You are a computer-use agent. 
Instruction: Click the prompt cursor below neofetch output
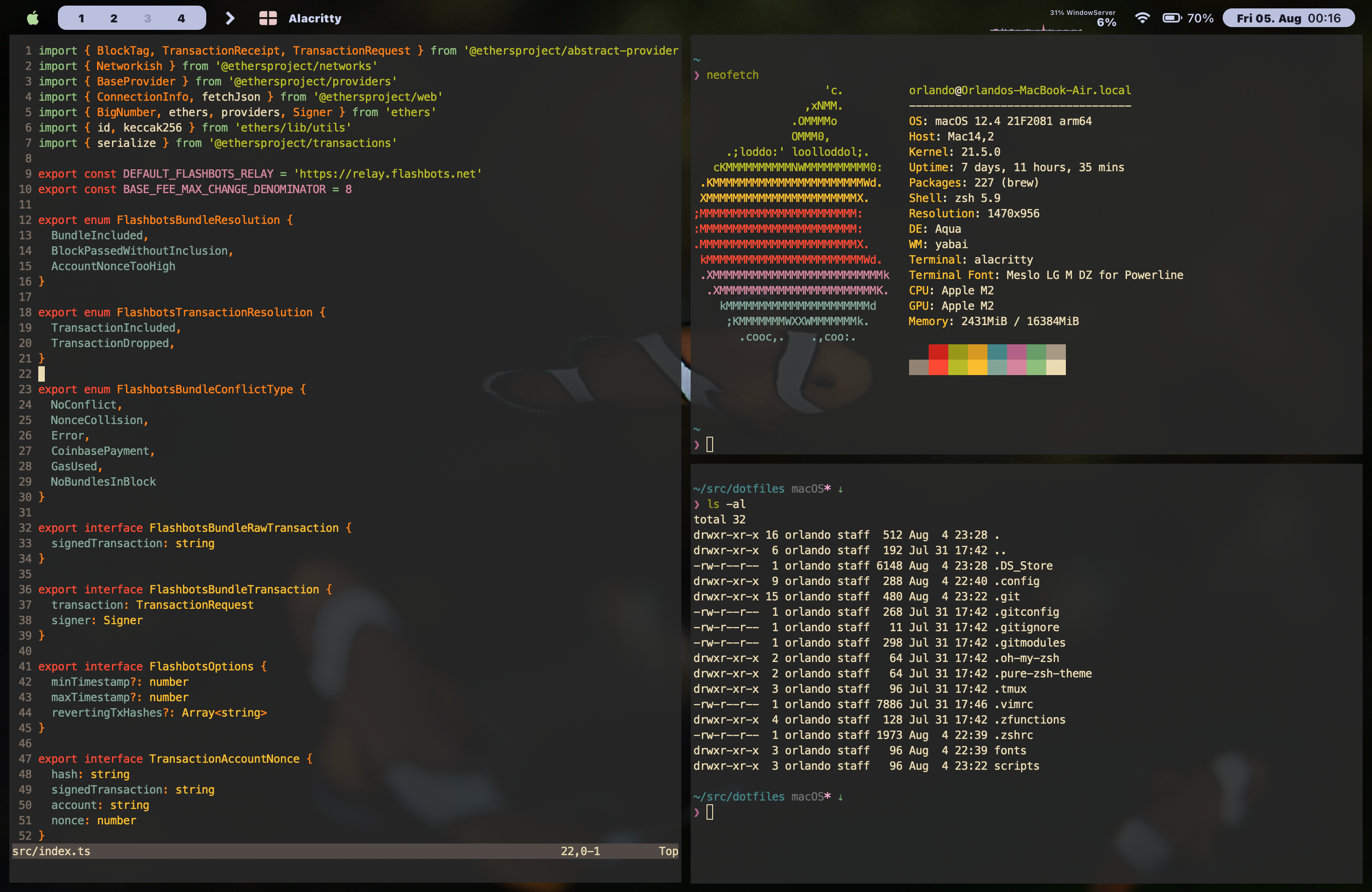pos(710,444)
